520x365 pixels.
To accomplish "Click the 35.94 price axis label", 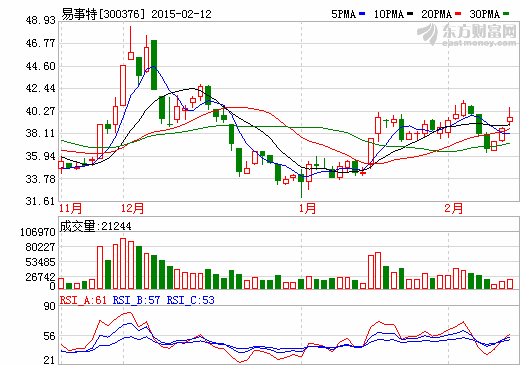I will pos(40,156).
